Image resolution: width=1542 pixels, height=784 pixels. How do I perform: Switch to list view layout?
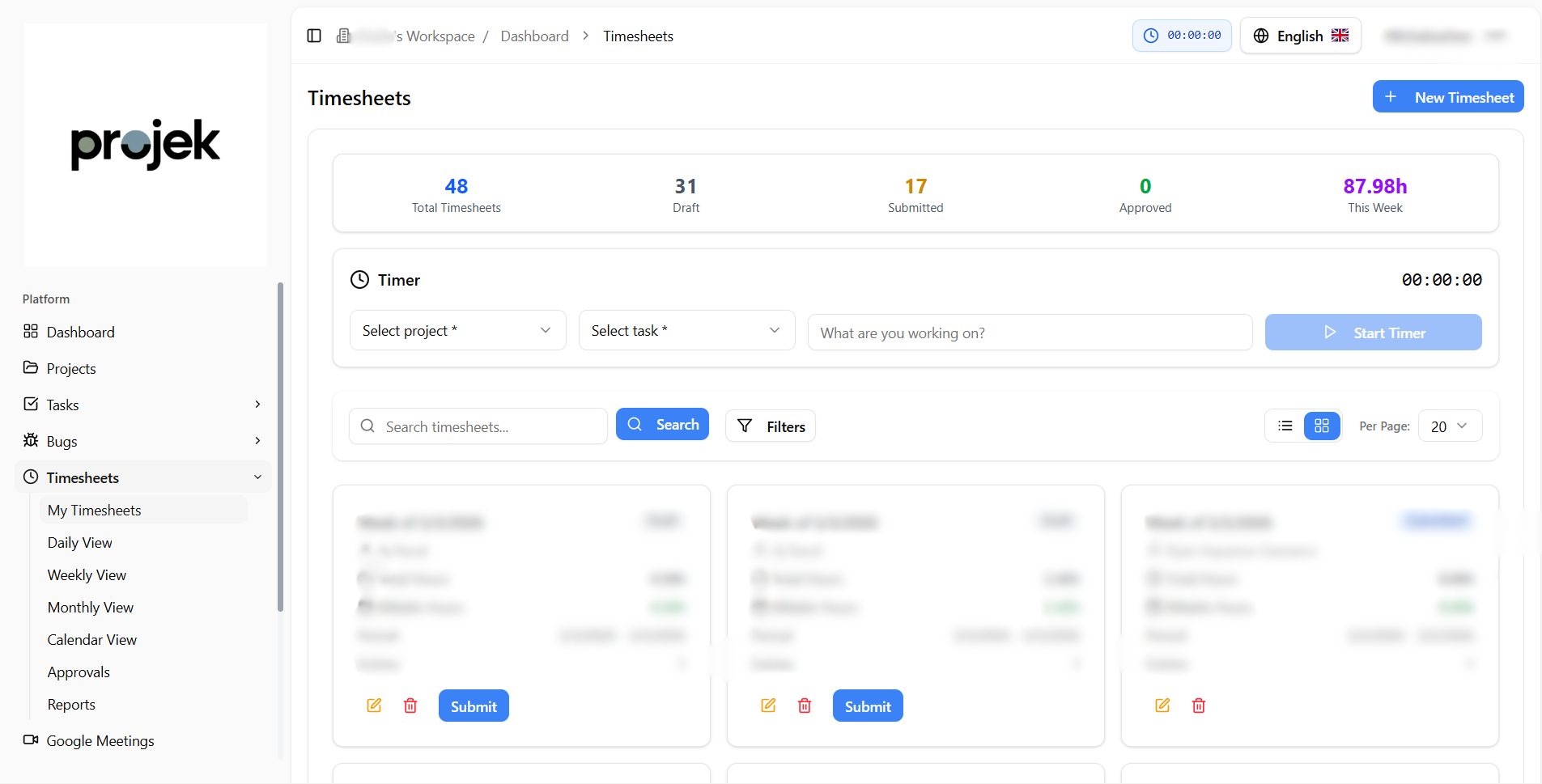point(1285,426)
